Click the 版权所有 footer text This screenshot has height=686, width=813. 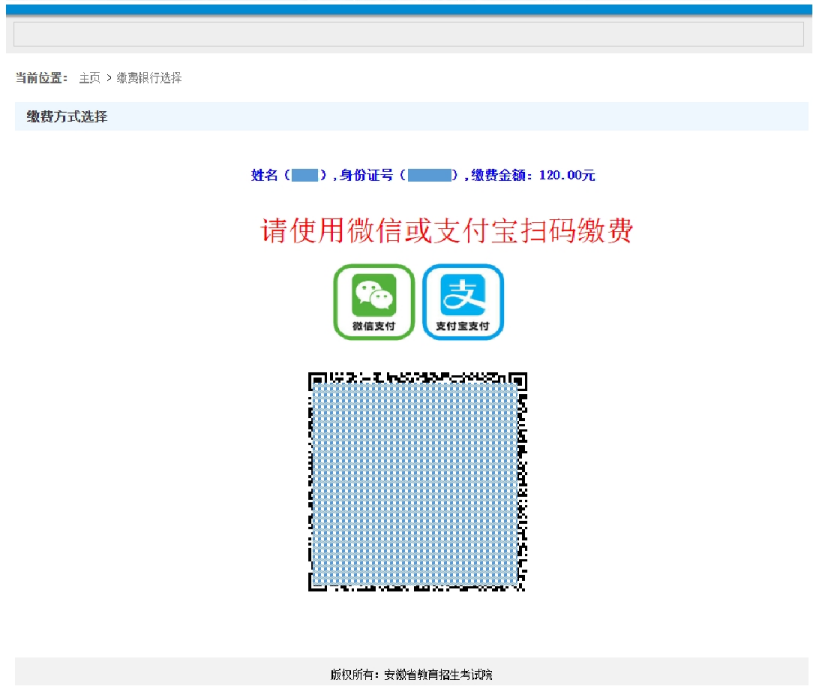click(x=411, y=675)
